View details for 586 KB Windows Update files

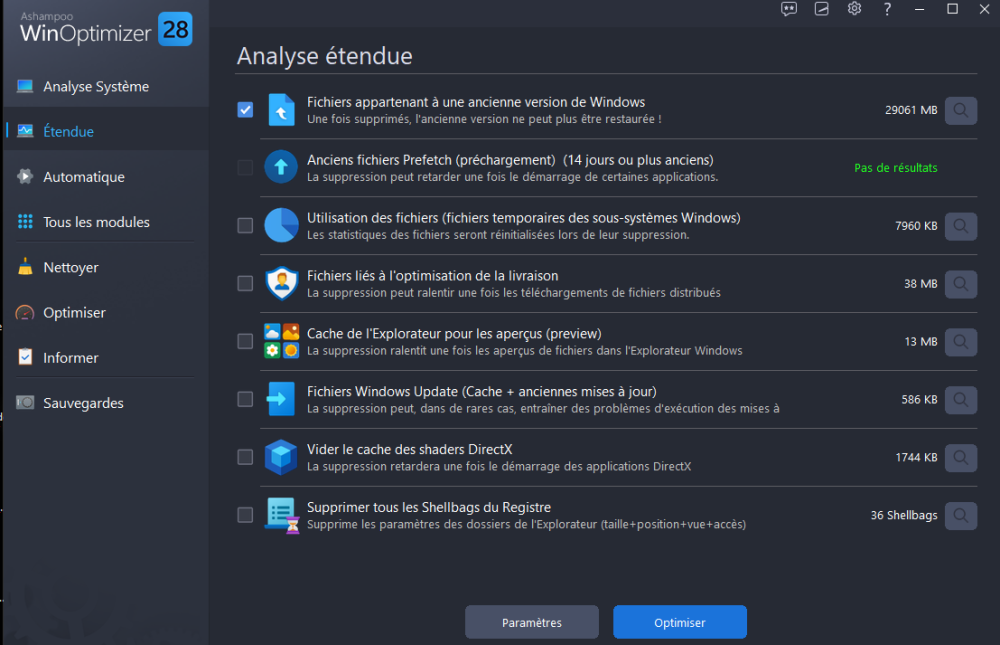tap(960, 399)
